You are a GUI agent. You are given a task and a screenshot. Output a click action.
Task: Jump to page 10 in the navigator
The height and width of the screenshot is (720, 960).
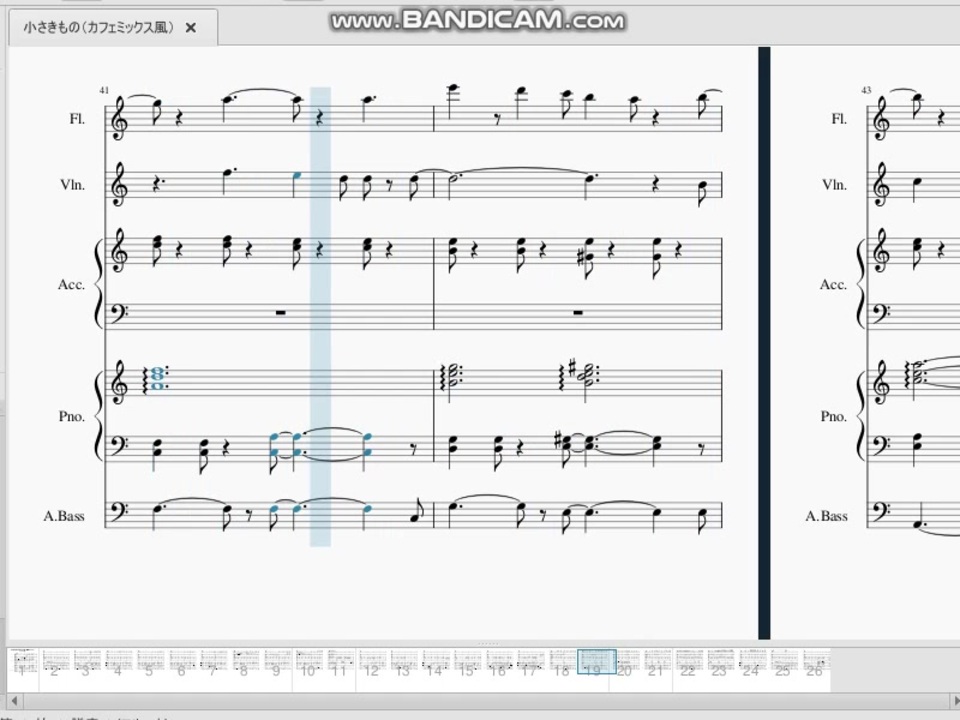tap(308, 662)
